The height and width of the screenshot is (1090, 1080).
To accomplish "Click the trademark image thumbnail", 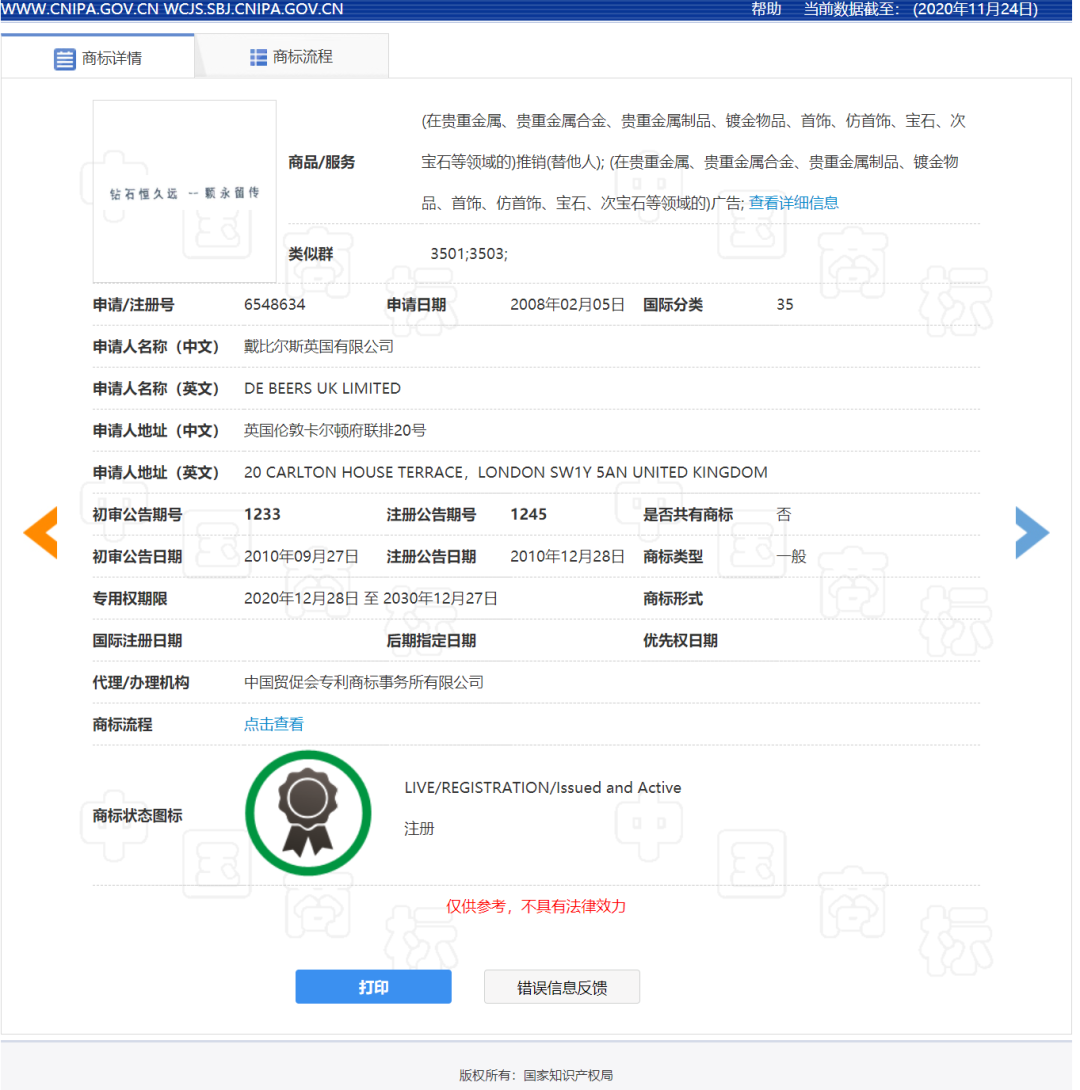I will (184, 191).
